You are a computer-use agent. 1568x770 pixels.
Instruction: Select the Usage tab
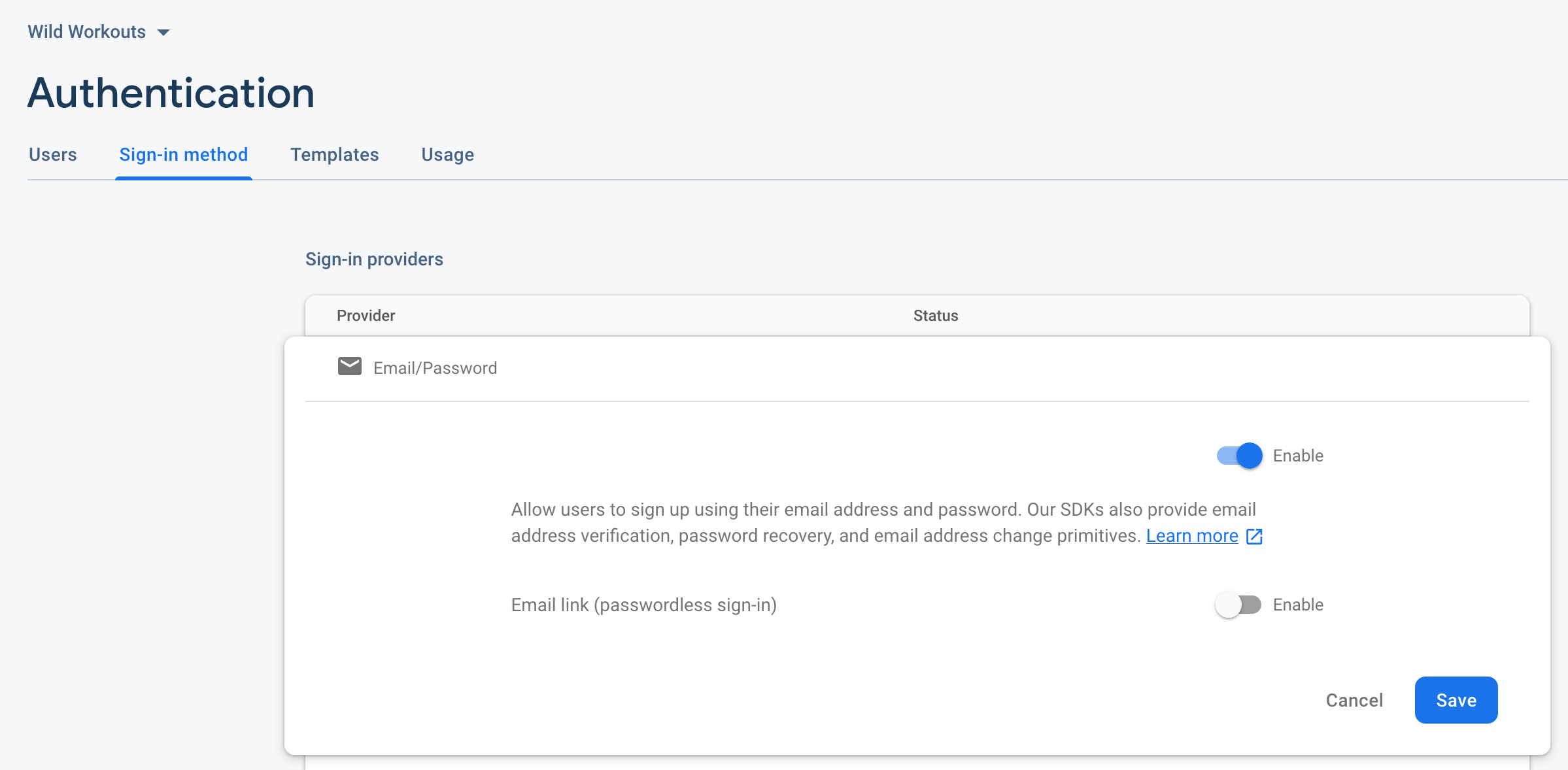[447, 155]
